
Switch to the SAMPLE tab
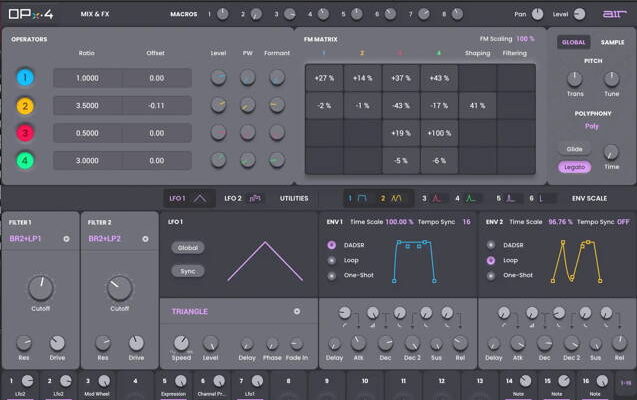coord(612,42)
